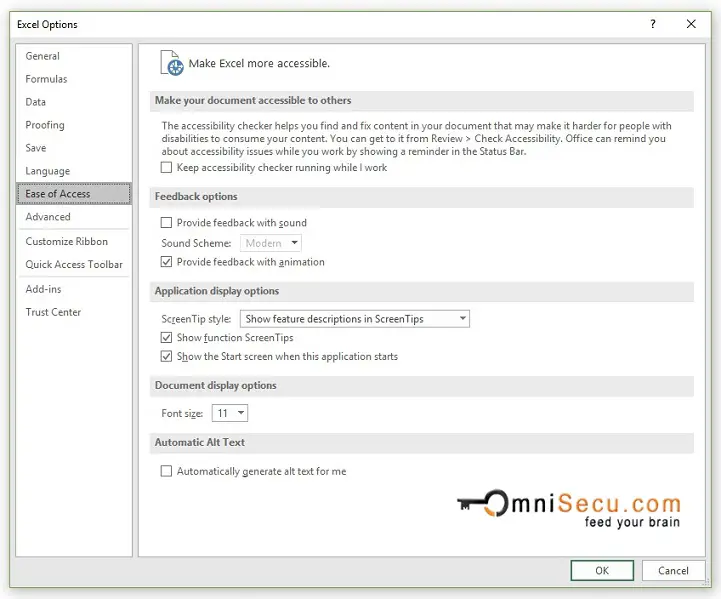Viewport: 721px width, 599px height.
Task: Enable Keep accessibility checker running while I work
Action: [x=166, y=167]
